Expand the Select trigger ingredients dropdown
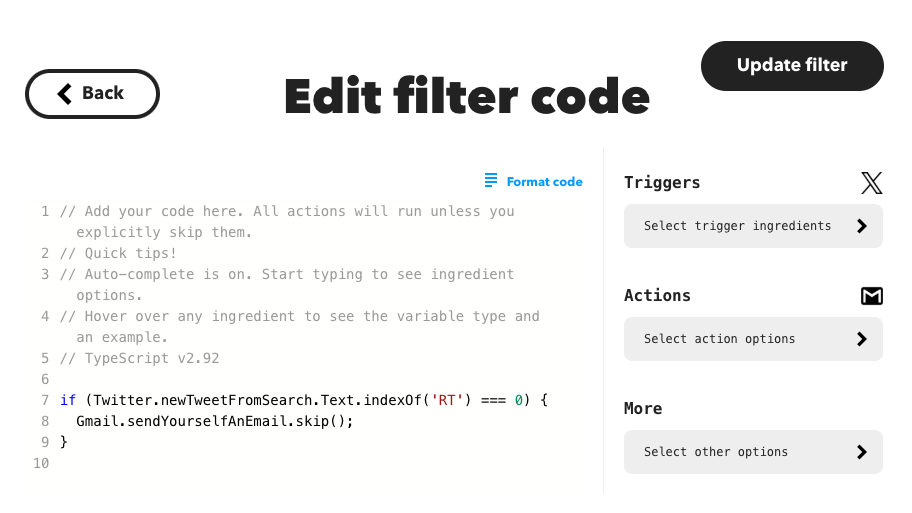 pos(738,226)
